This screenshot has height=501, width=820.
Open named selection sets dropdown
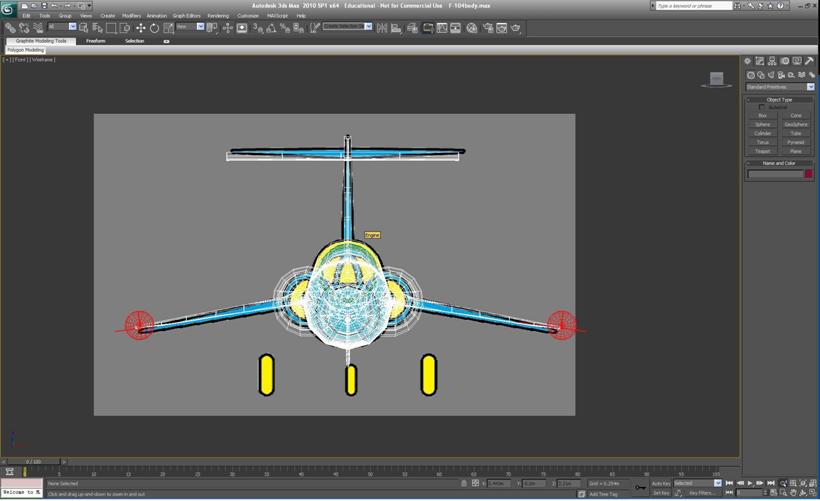tap(347, 26)
